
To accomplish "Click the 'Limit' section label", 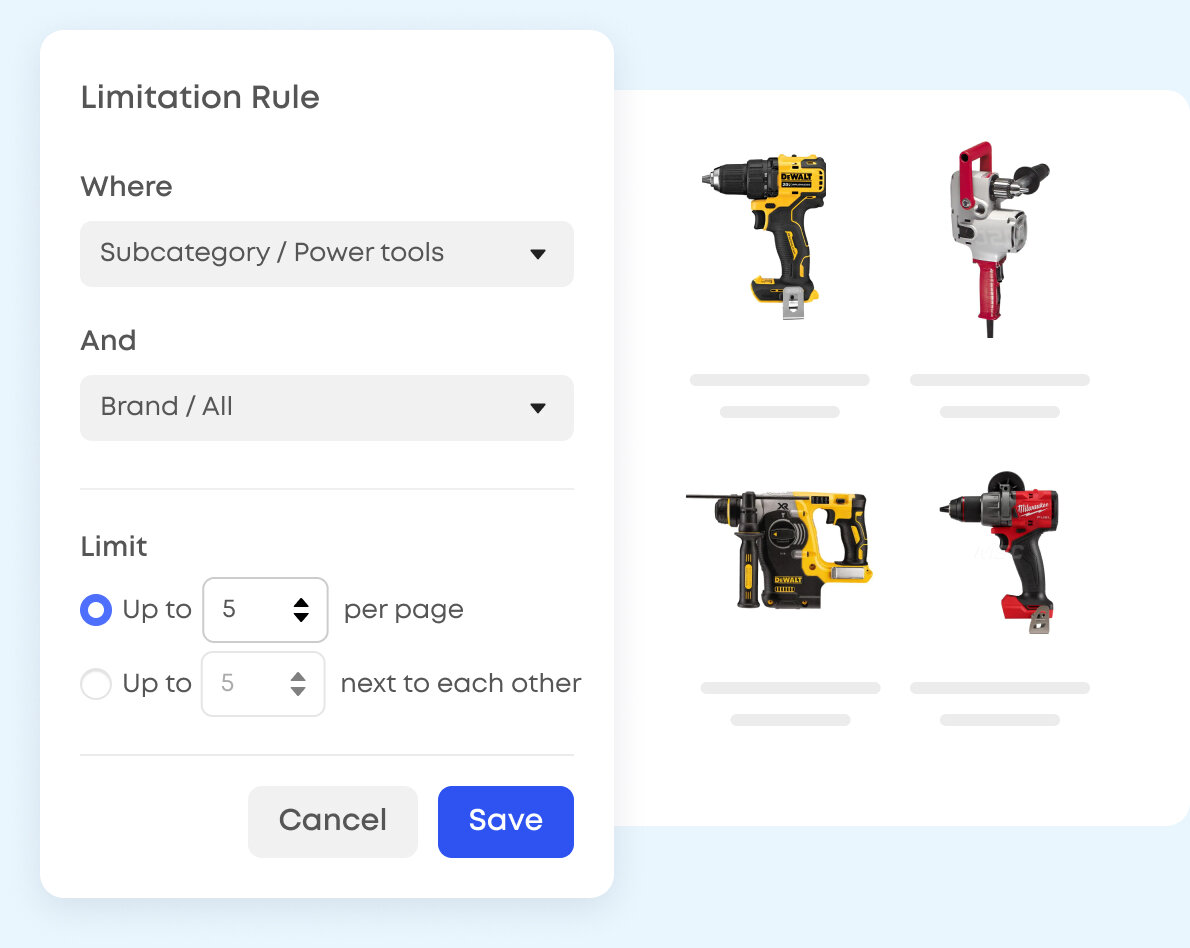I will (x=114, y=546).
